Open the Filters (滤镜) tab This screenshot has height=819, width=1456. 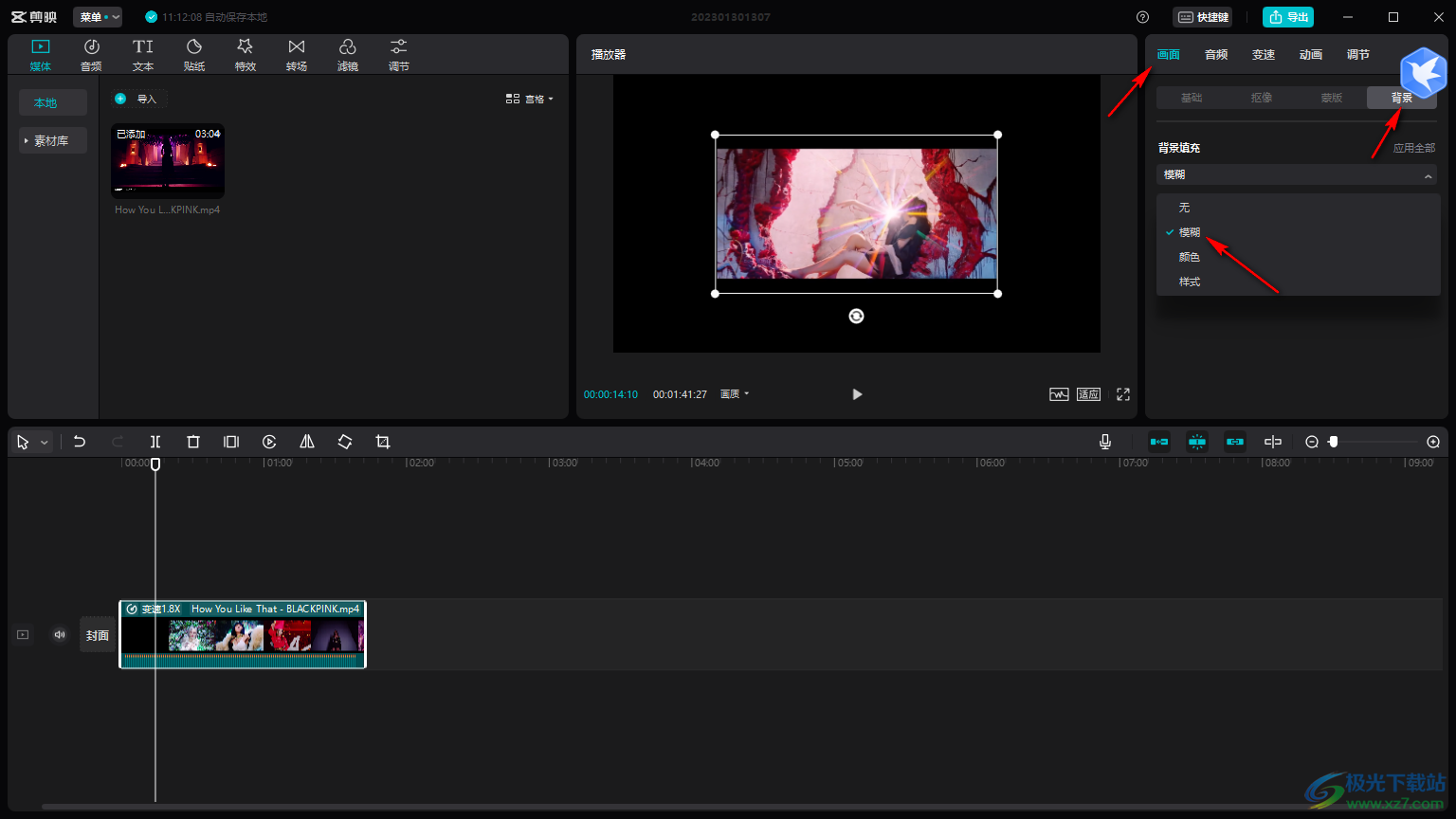[x=348, y=55]
